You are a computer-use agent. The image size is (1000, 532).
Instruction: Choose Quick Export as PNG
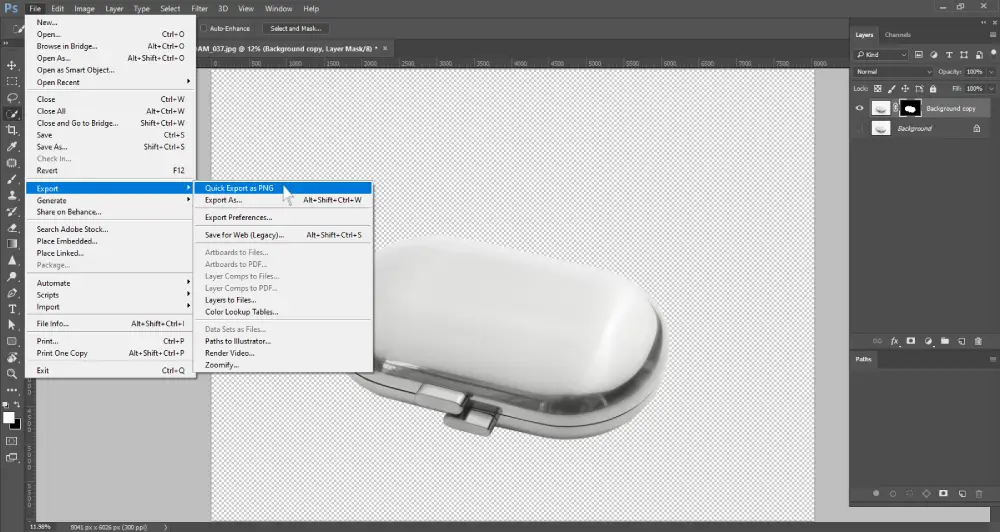coord(283,188)
